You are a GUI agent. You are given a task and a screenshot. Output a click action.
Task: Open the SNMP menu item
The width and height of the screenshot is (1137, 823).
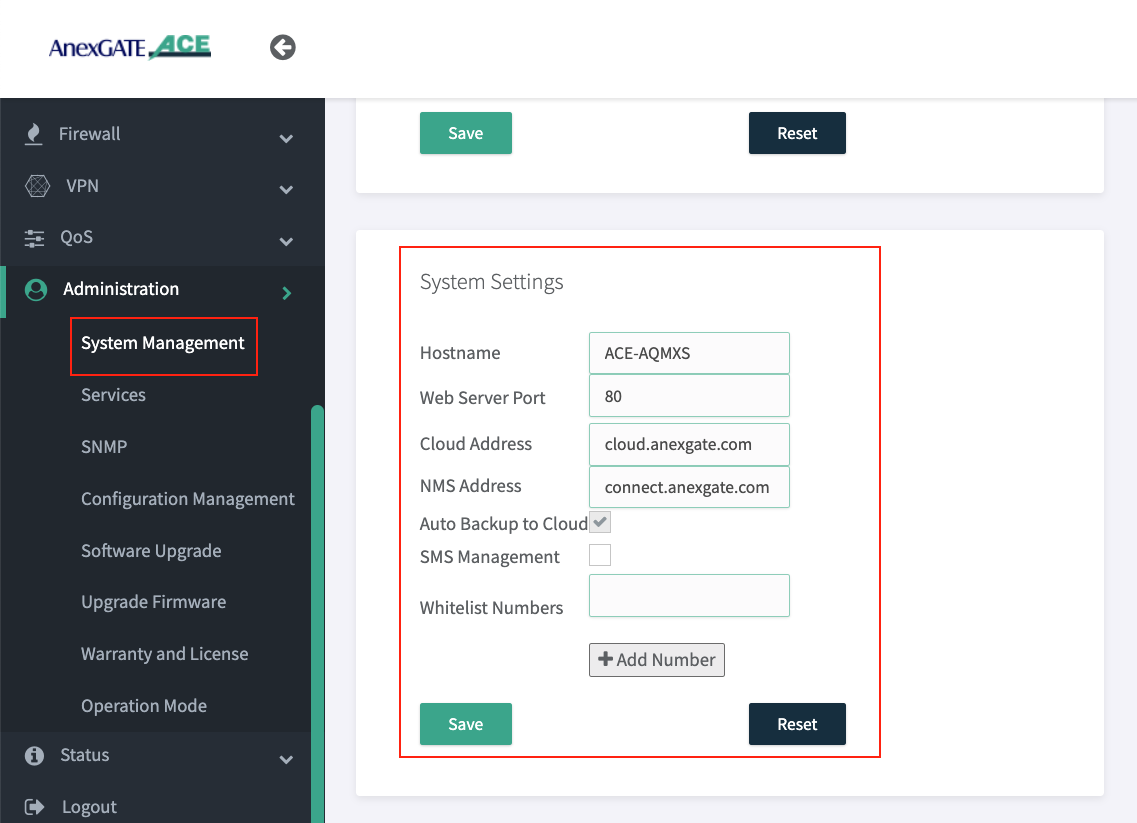[x=104, y=447]
